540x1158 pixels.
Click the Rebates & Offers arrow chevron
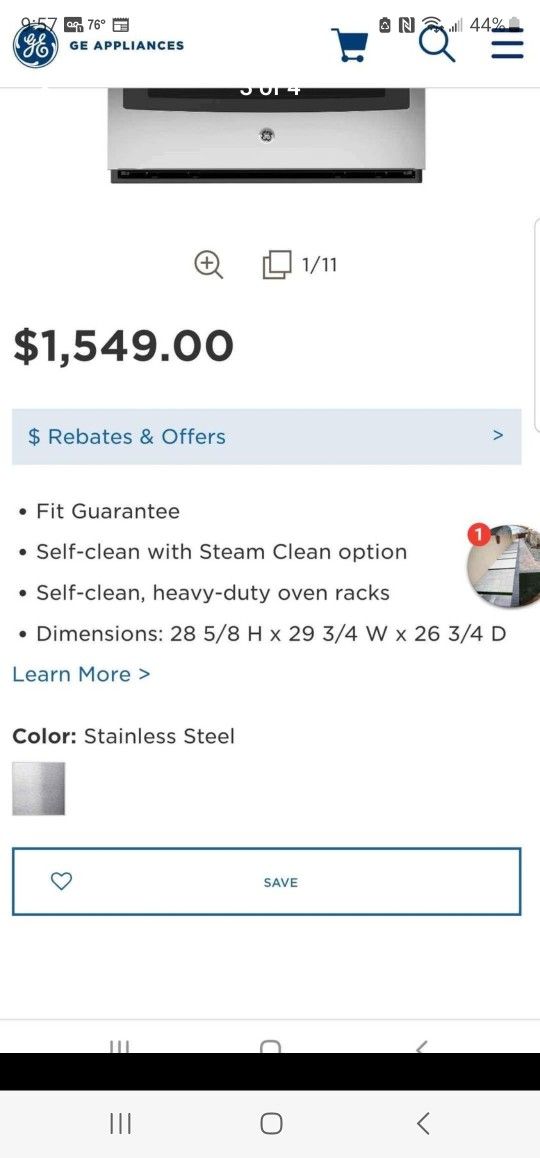pos(498,435)
